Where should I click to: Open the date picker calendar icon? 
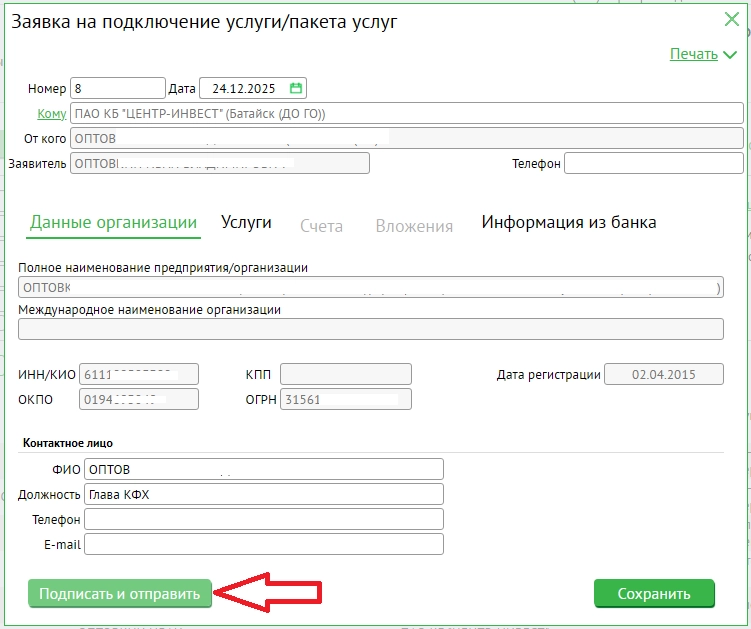pos(296,88)
